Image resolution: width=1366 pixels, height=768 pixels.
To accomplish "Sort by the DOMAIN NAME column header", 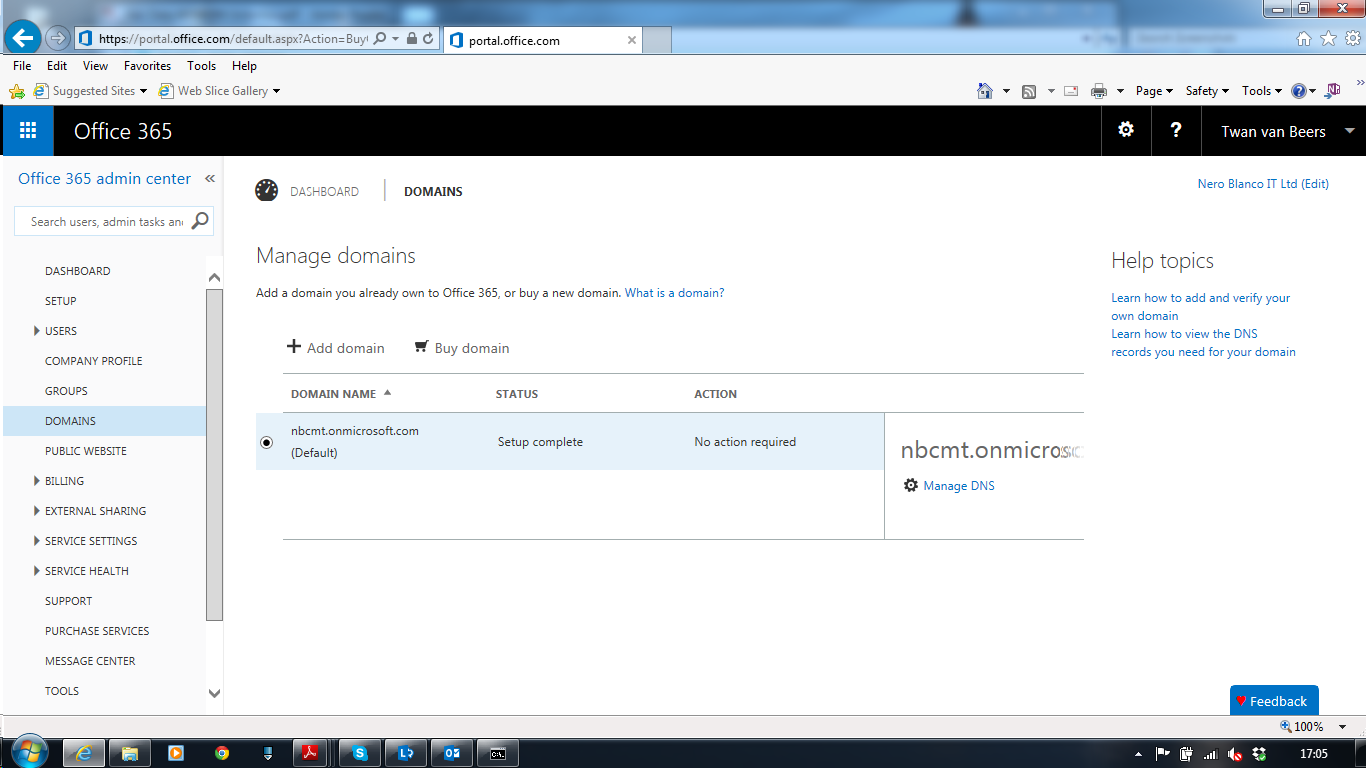I will point(341,394).
